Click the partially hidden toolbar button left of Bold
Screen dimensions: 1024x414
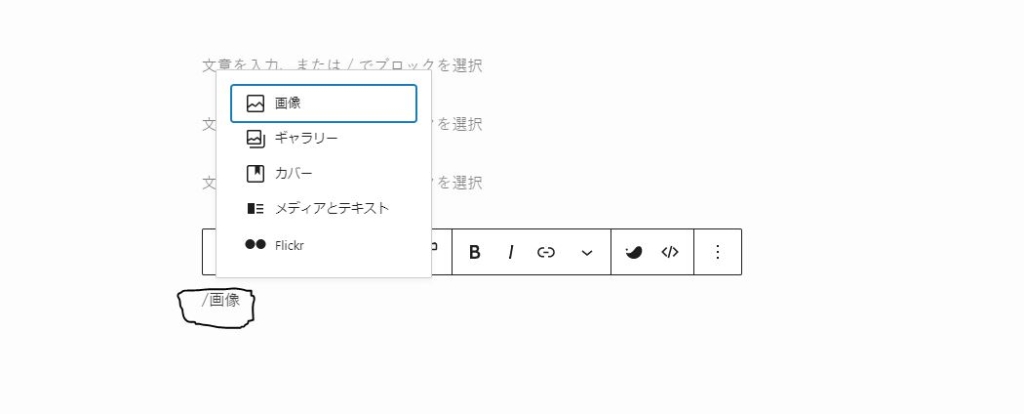(x=437, y=246)
